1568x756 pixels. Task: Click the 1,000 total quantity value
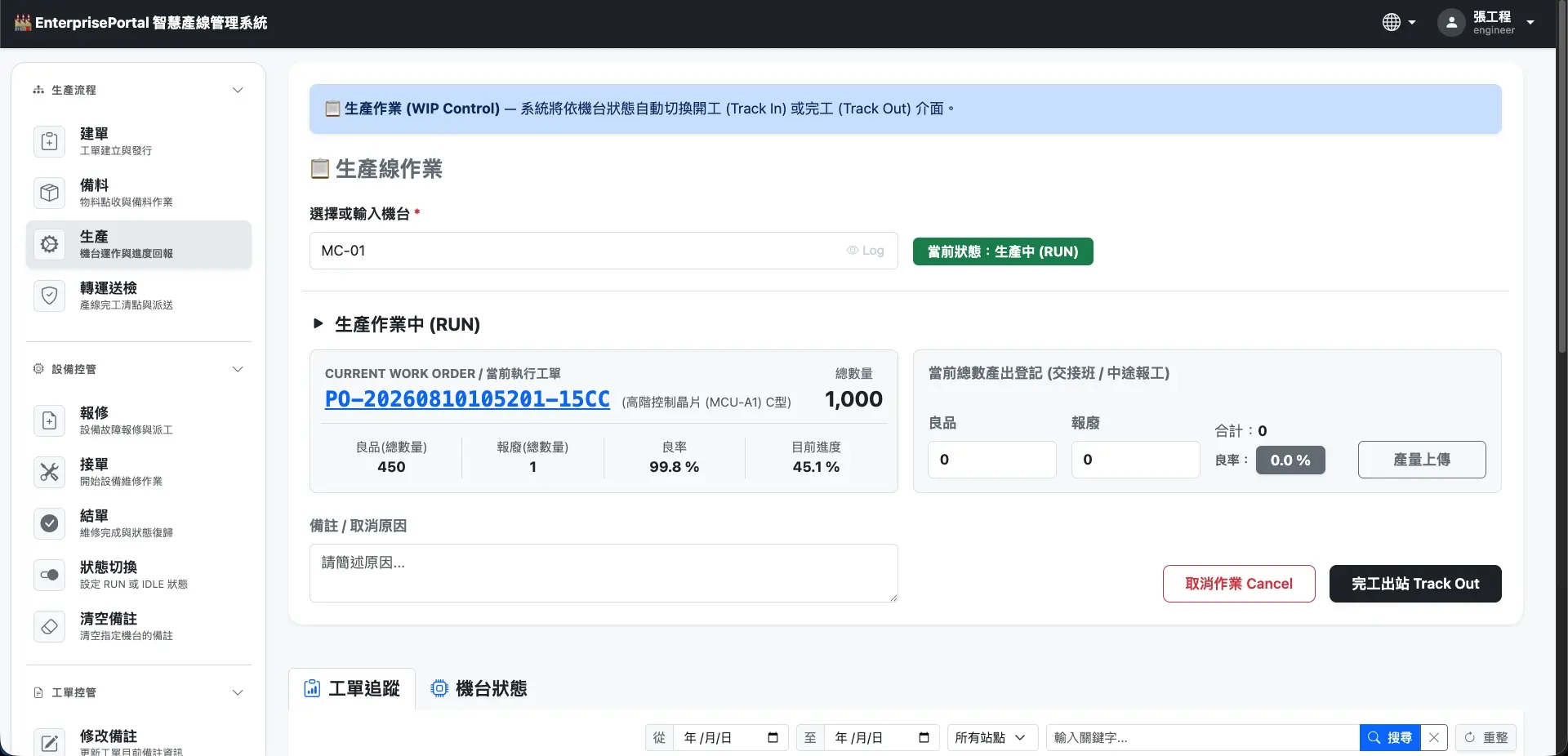[853, 399]
